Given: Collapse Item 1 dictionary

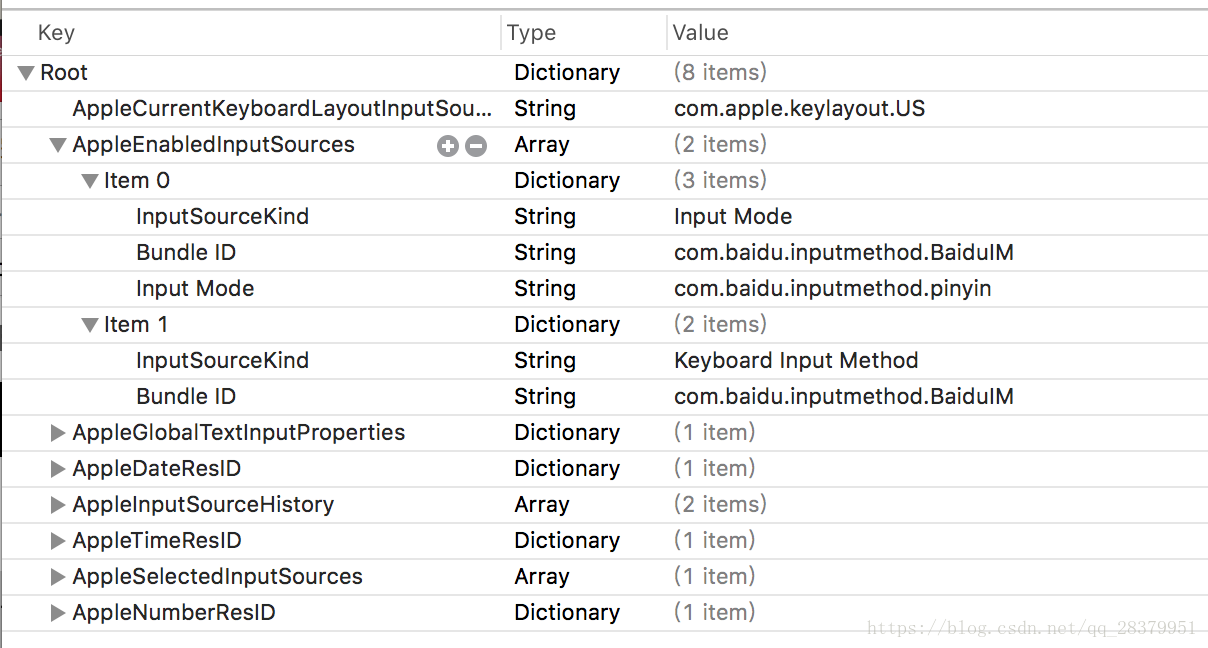Looking at the screenshot, I should coord(90,325).
